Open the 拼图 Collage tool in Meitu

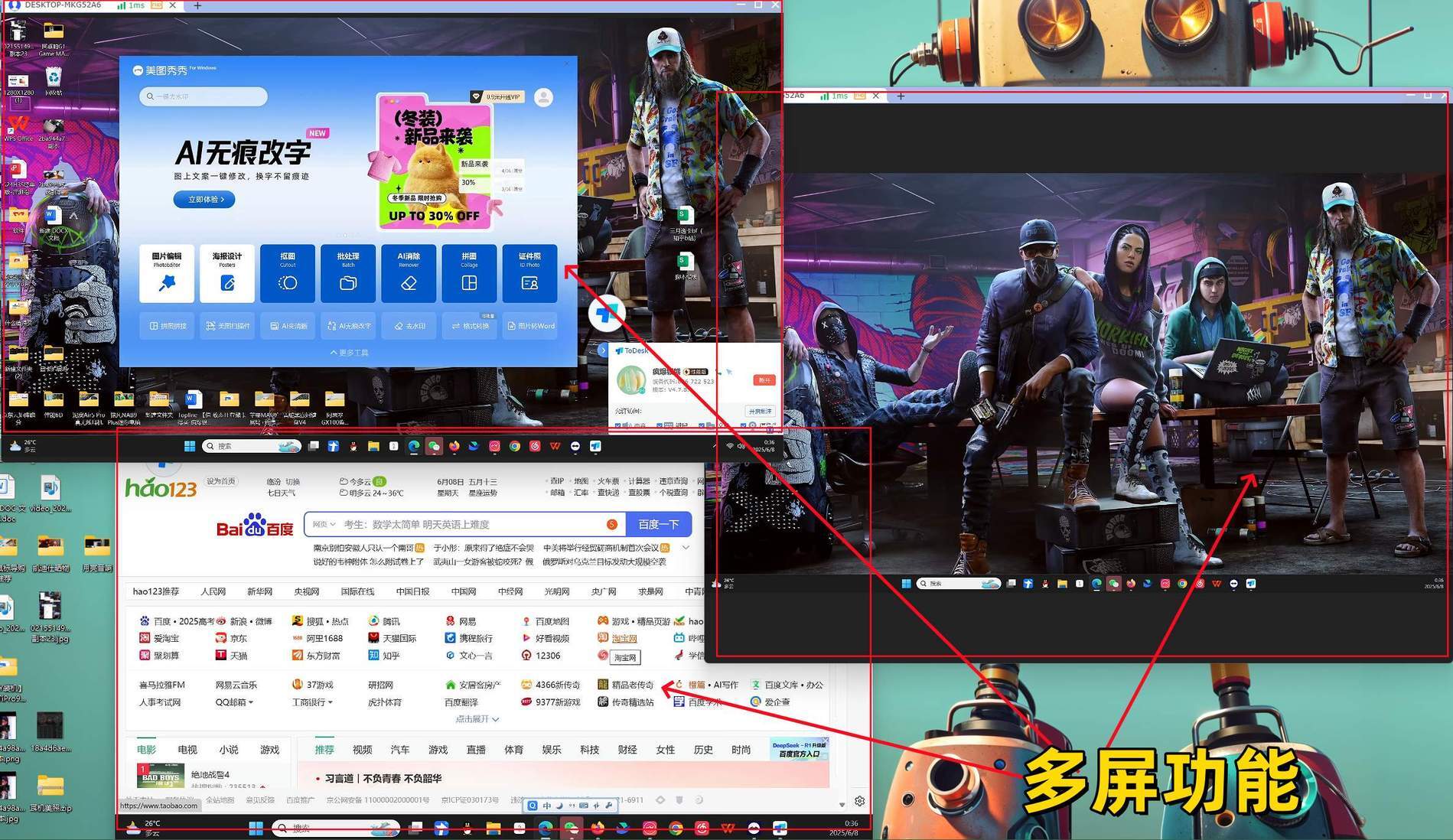pos(469,273)
